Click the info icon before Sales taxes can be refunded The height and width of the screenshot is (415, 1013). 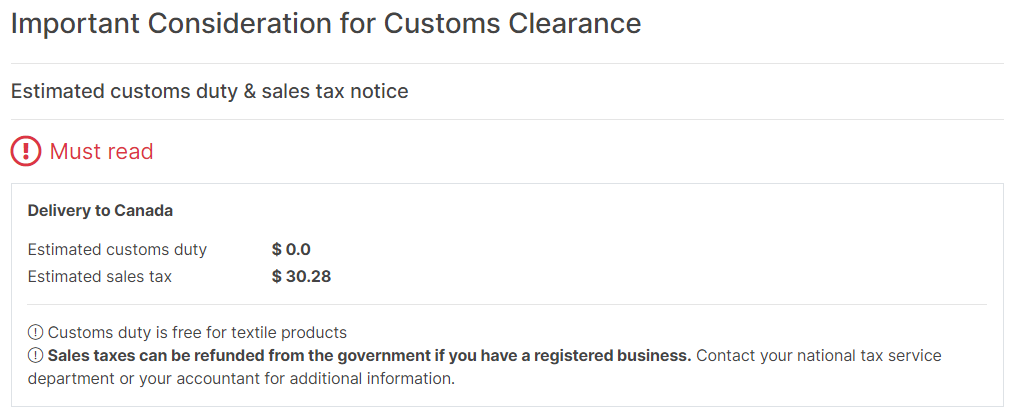pyautogui.click(x=35, y=356)
